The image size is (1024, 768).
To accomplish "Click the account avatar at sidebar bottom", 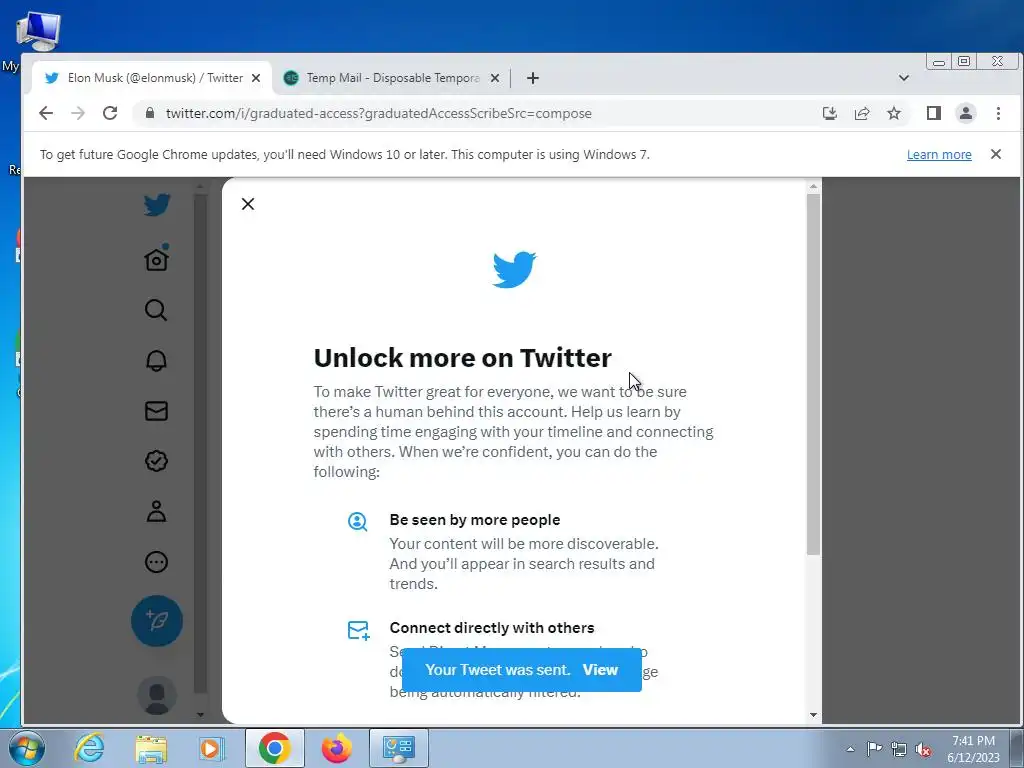I will [x=157, y=695].
